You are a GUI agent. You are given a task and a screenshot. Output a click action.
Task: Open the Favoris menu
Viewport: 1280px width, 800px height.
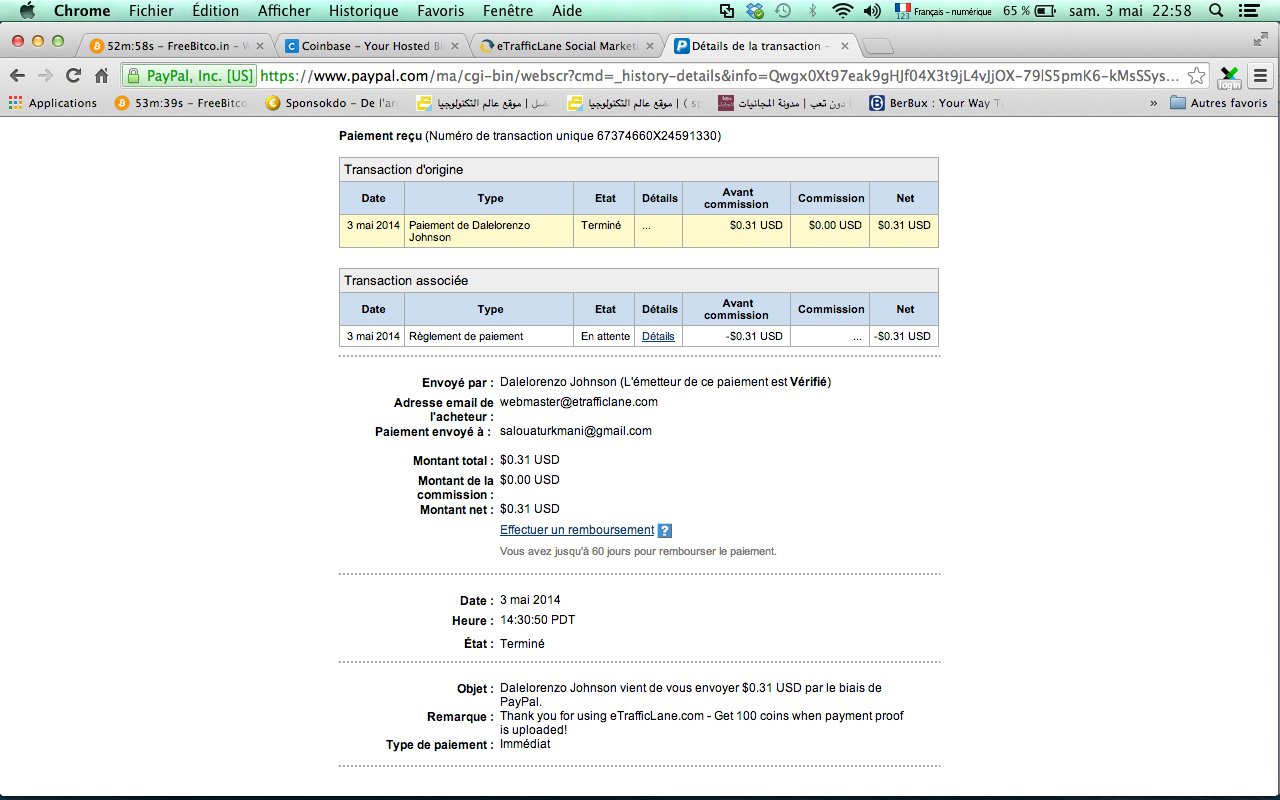tap(439, 11)
